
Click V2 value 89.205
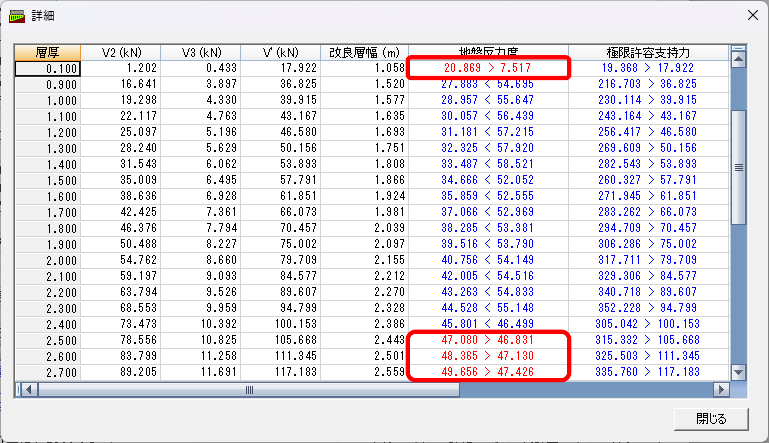(121, 372)
